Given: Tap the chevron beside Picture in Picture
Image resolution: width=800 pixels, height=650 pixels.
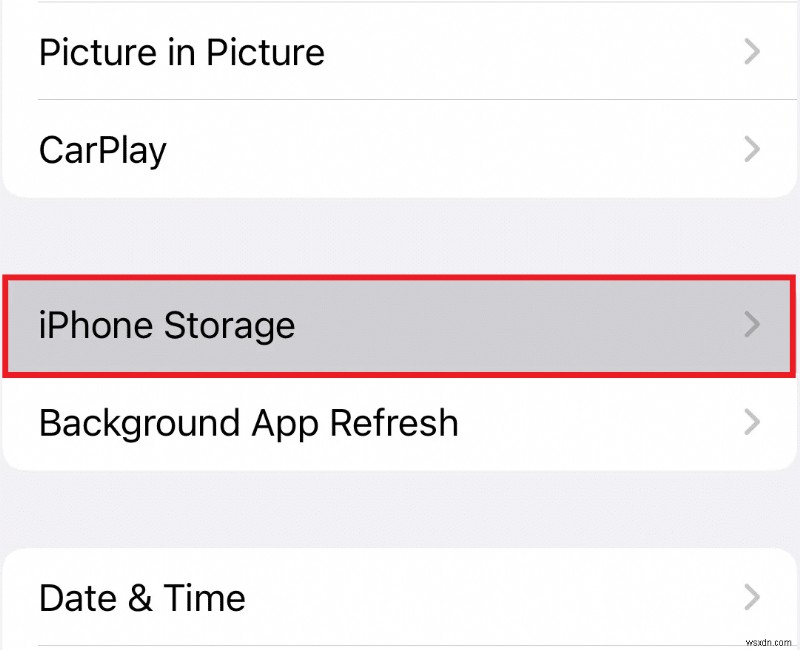Looking at the screenshot, I should pos(751,52).
